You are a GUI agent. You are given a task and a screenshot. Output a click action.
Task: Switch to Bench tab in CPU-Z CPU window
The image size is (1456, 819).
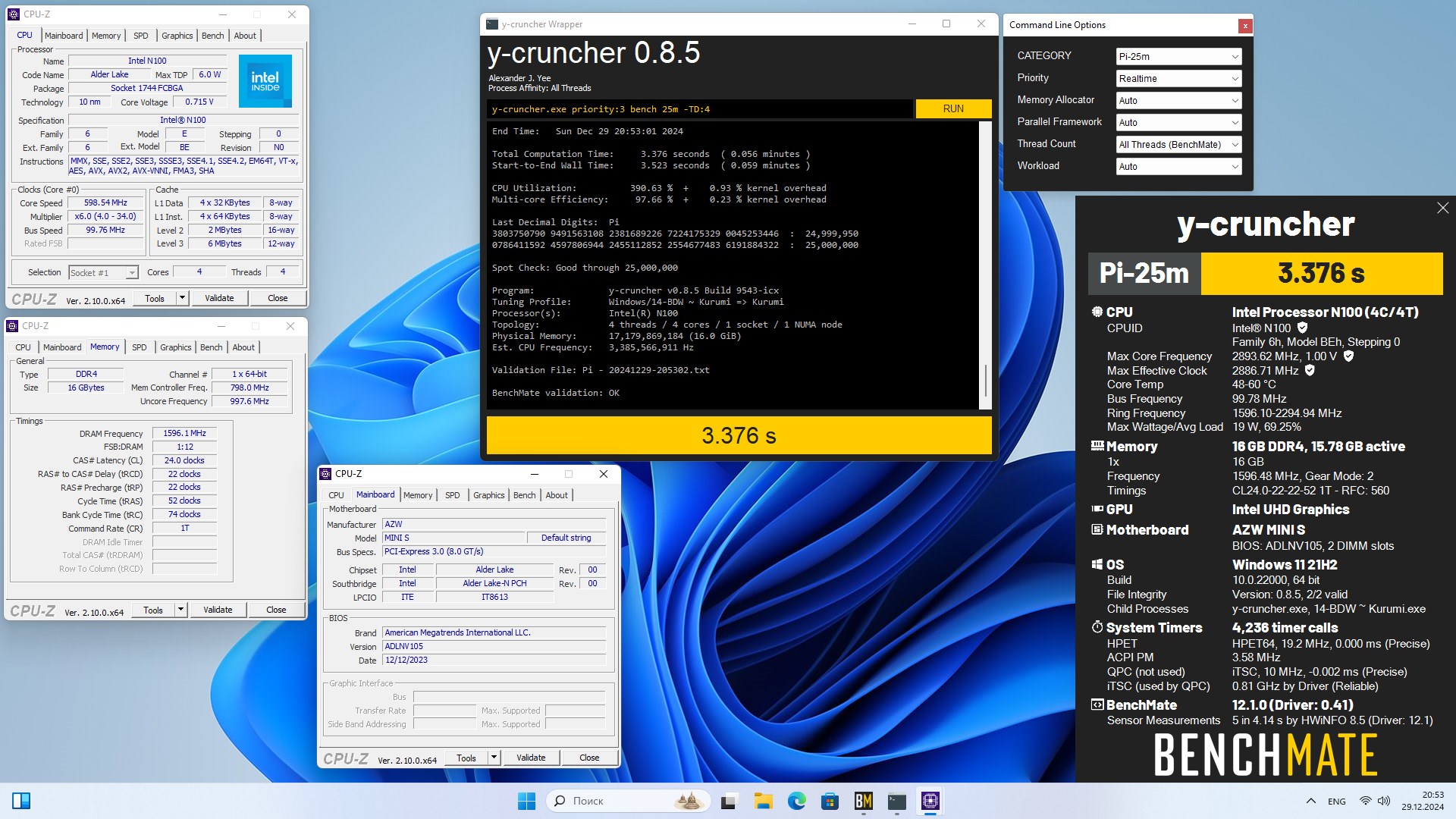click(212, 36)
